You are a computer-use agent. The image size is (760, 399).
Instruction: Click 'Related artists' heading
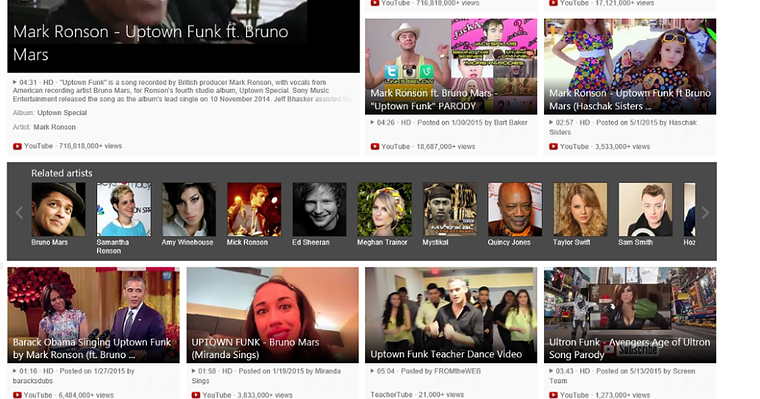(62, 173)
